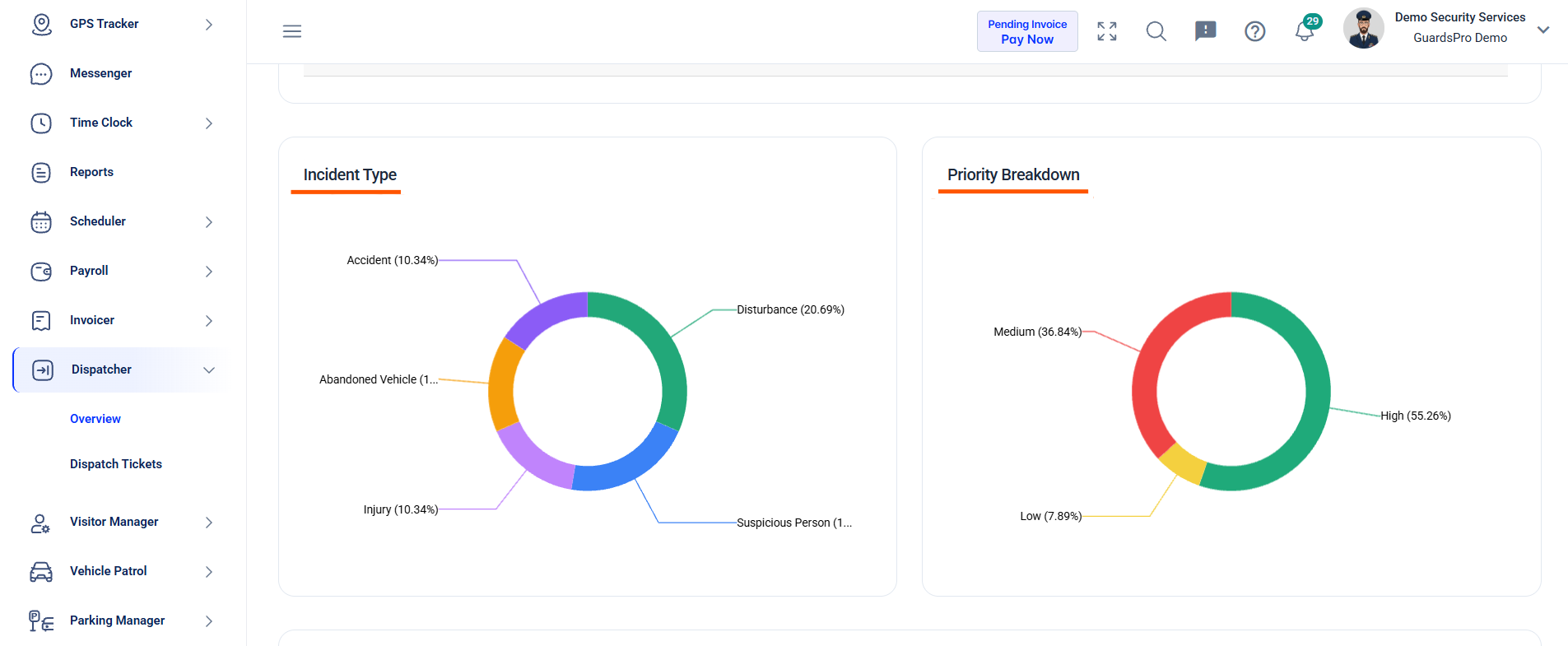Open the account dropdown arrow
Screen dimensions: 1568x646
pos(1543,30)
